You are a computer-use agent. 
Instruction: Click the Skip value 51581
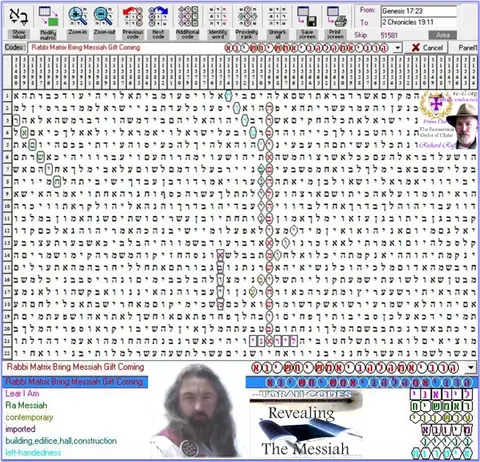click(x=389, y=35)
